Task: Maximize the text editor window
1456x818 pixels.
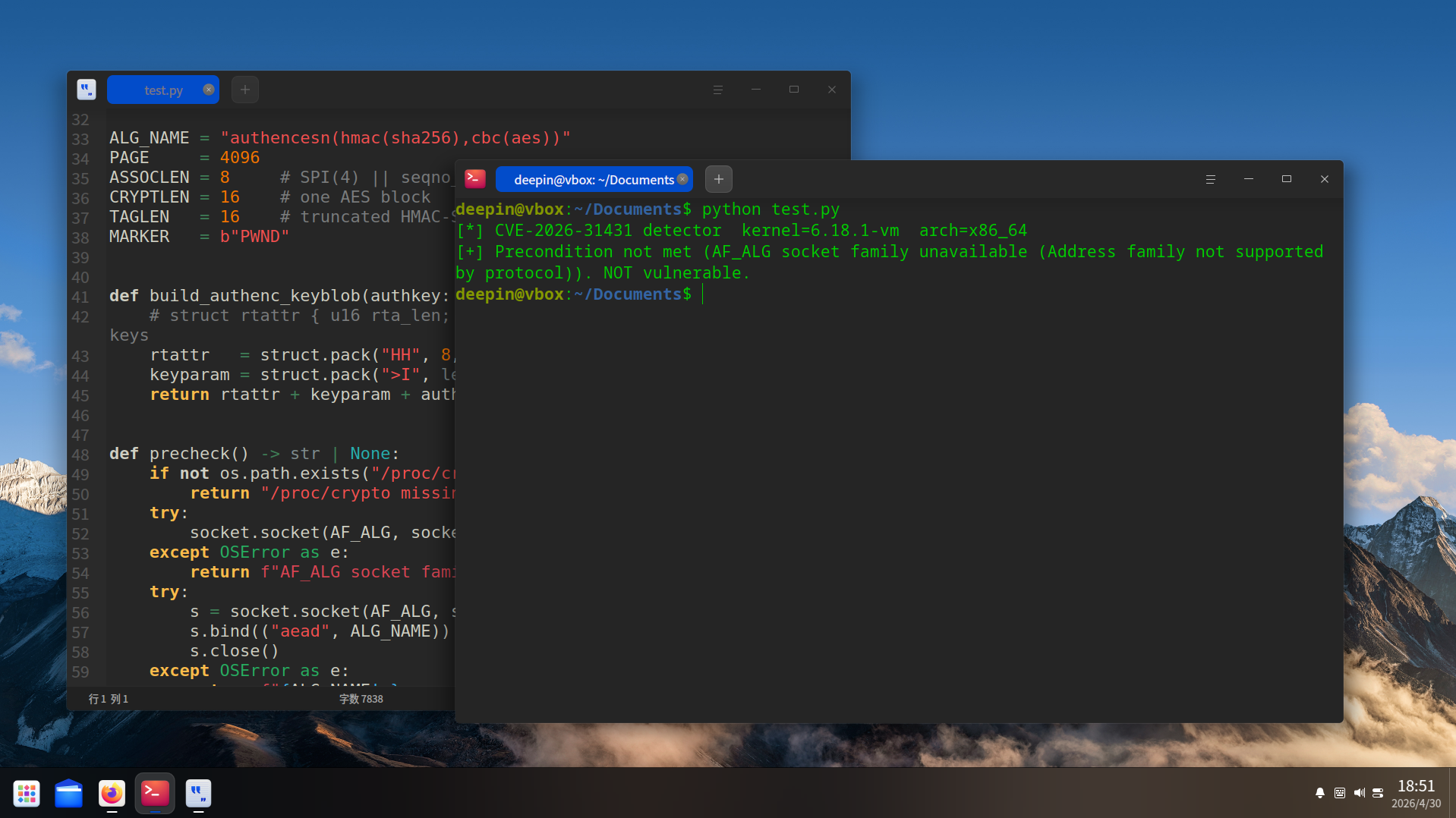Action: pyautogui.click(x=794, y=90)
